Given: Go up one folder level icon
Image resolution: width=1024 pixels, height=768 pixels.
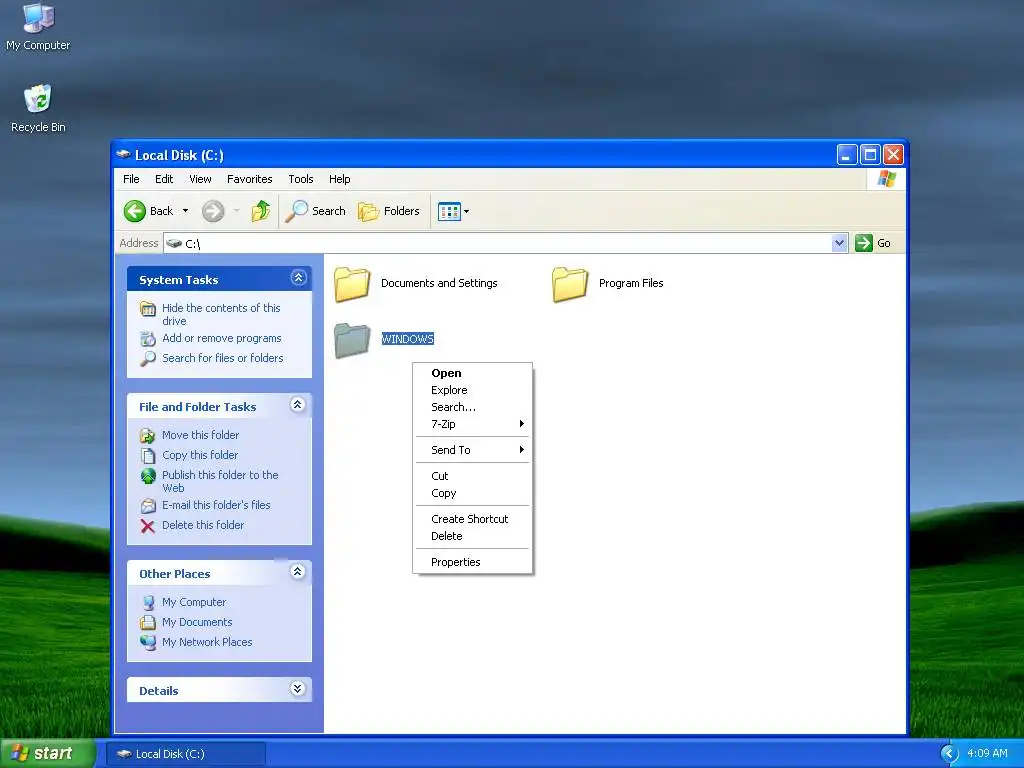Looking at the screenshot, I should click(261, 211).
